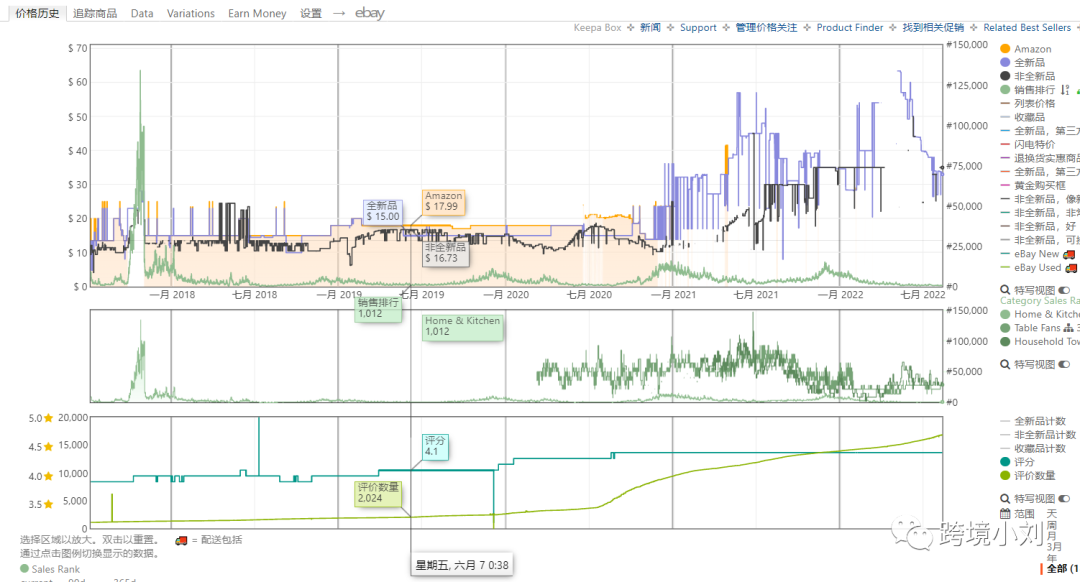Screen dimensions: 1080x582
Task: Click the sort icon beside 销售排行
Action: 1065,90
